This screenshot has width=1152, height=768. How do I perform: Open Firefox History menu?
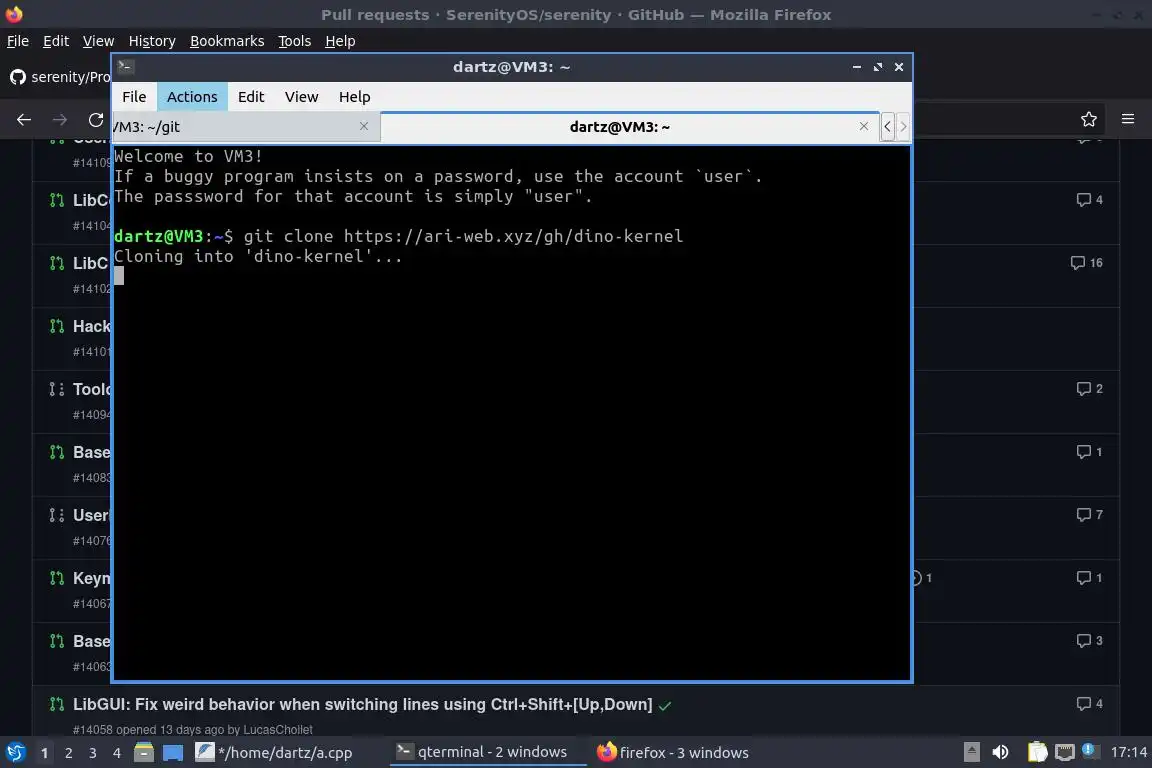pyautogui.click(x=152, y=41)
